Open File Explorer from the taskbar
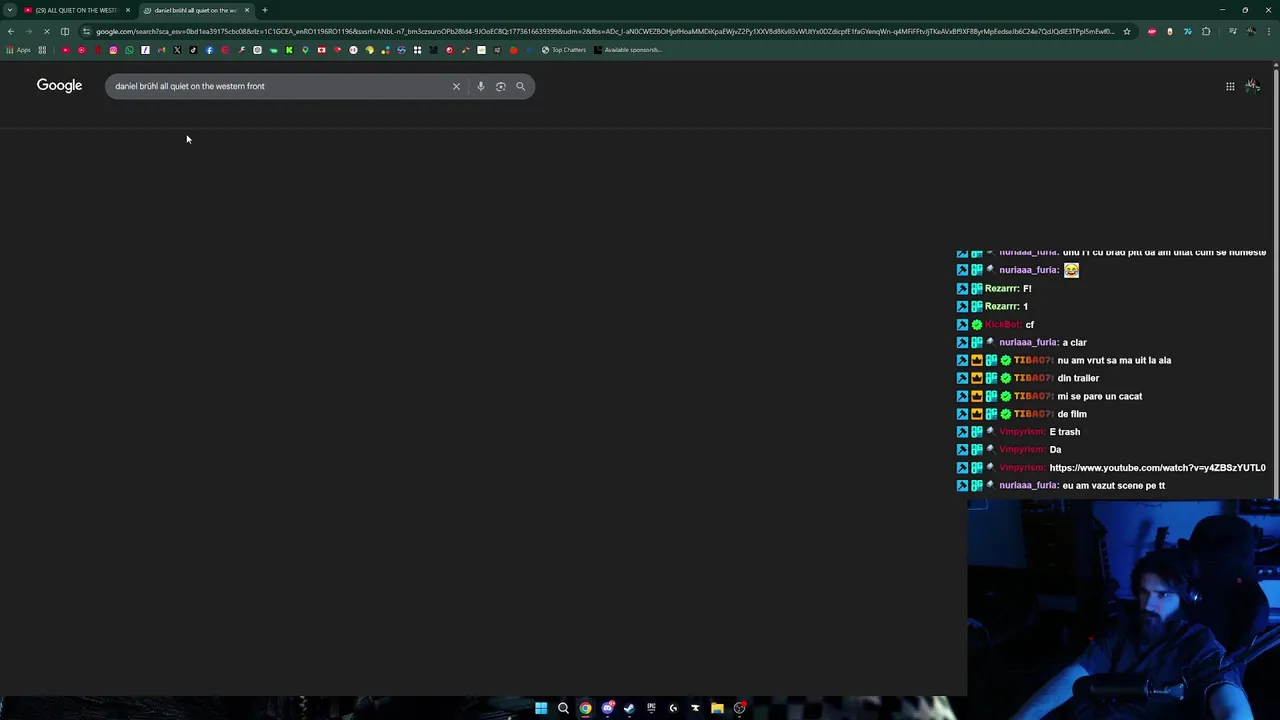 (x=717, y=708)
